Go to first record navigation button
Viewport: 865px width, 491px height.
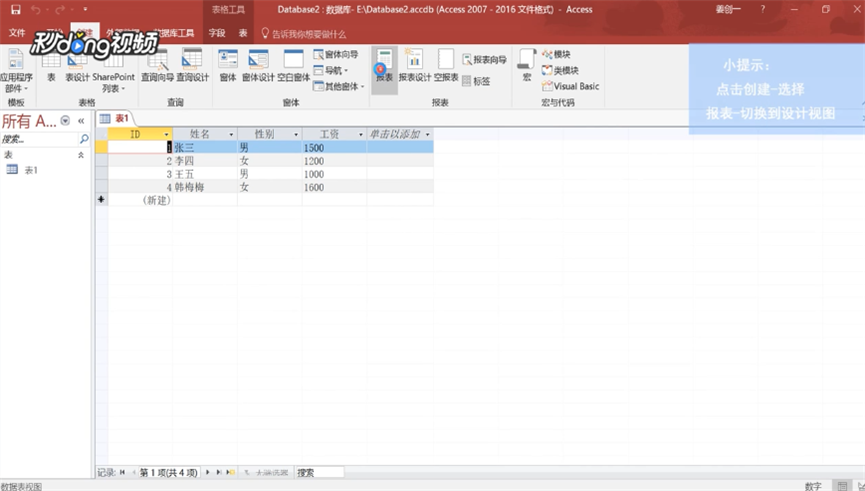pyautogui.click(x=122, y=472)
